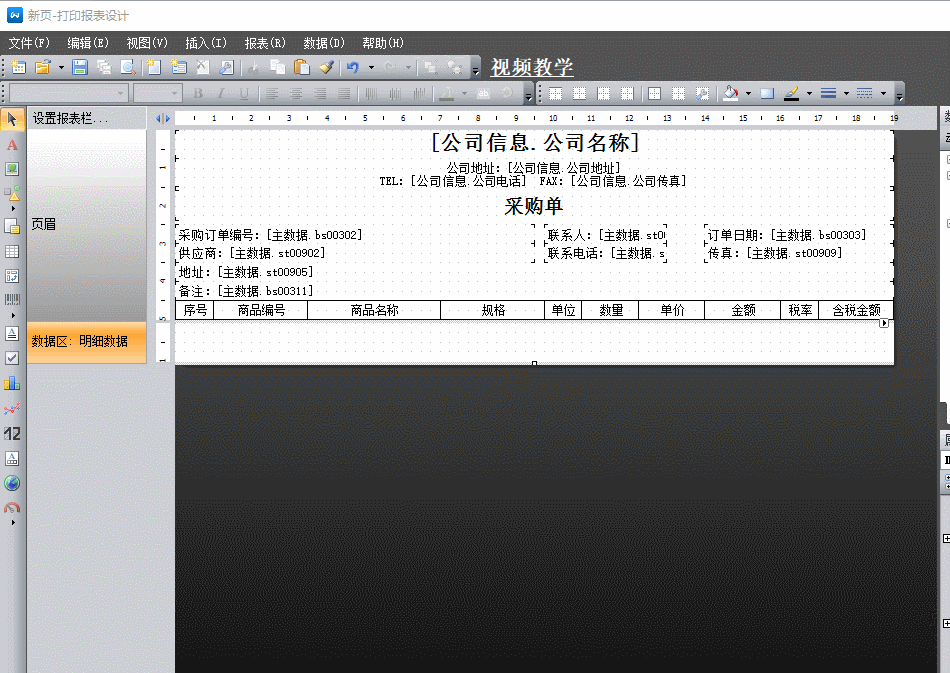Click the fill color paint bucket
950x673 pixels.
(x=731, y=94)
